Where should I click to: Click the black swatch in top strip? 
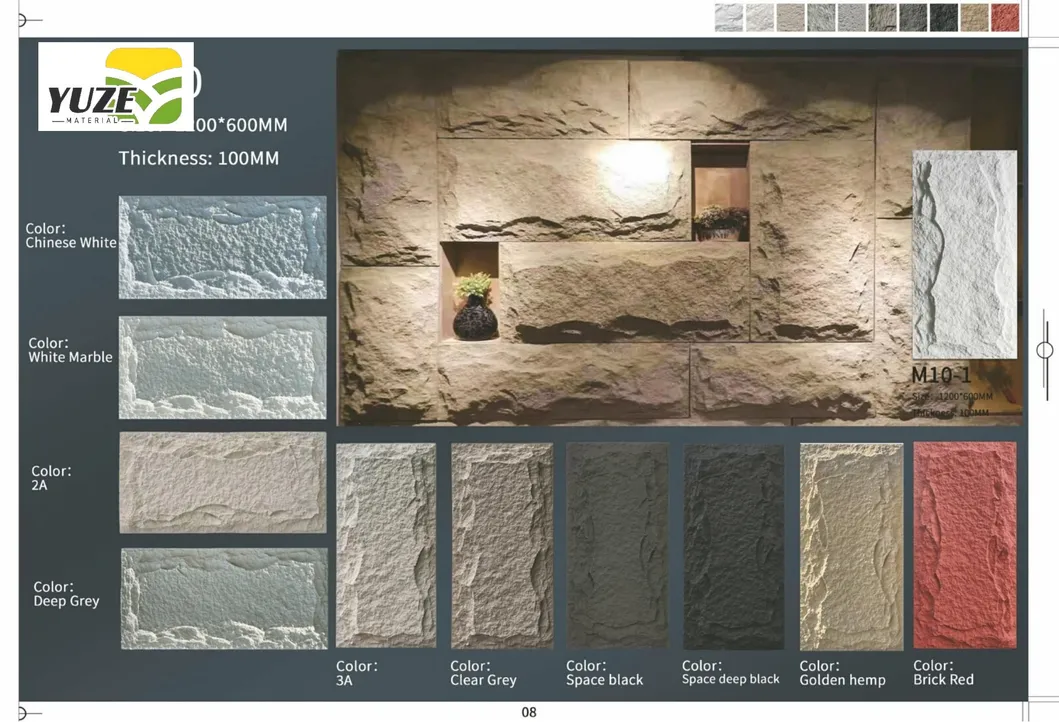943,18
